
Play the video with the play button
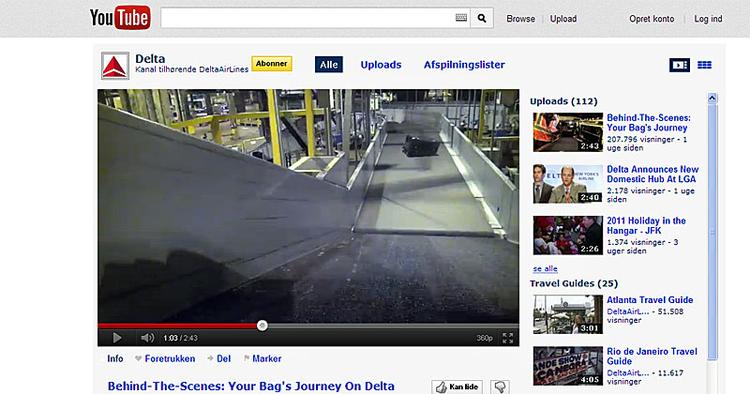pos(117,338)
